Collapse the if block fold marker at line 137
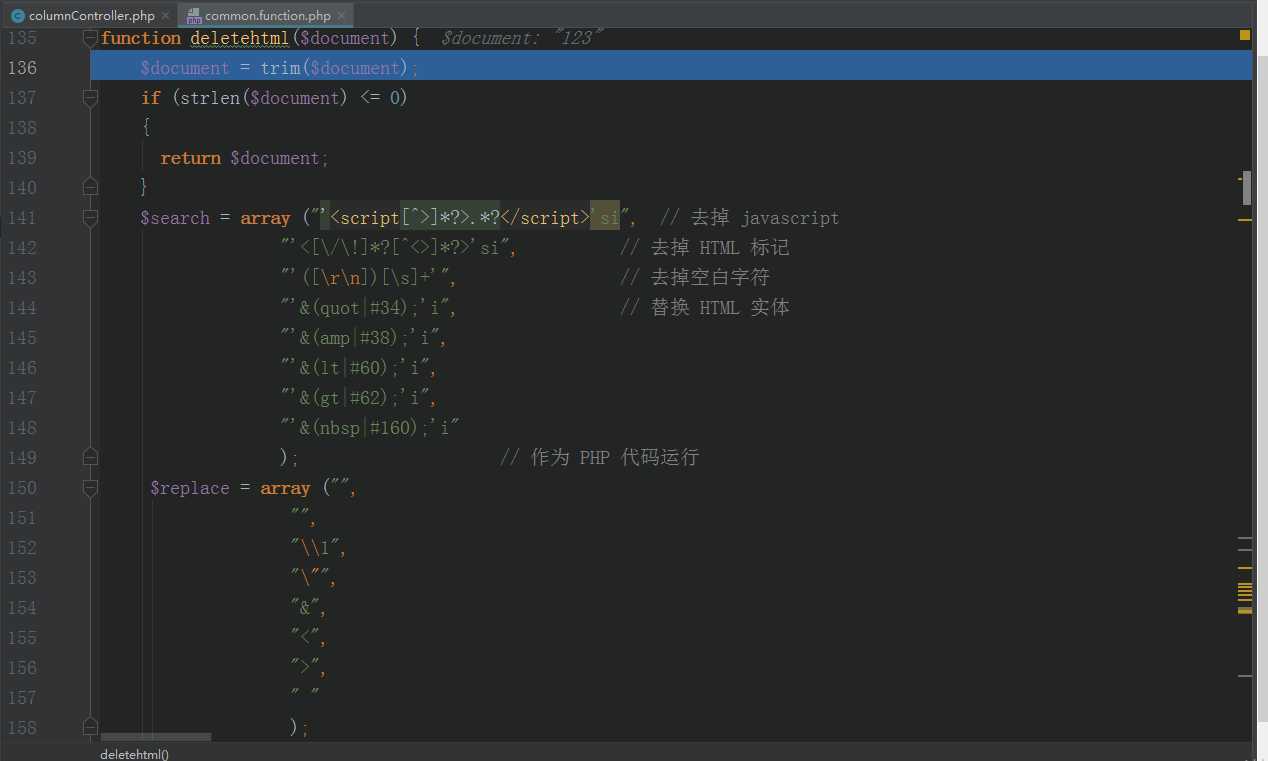Screen dimensions: 1268x761 [x=90, y=98]
